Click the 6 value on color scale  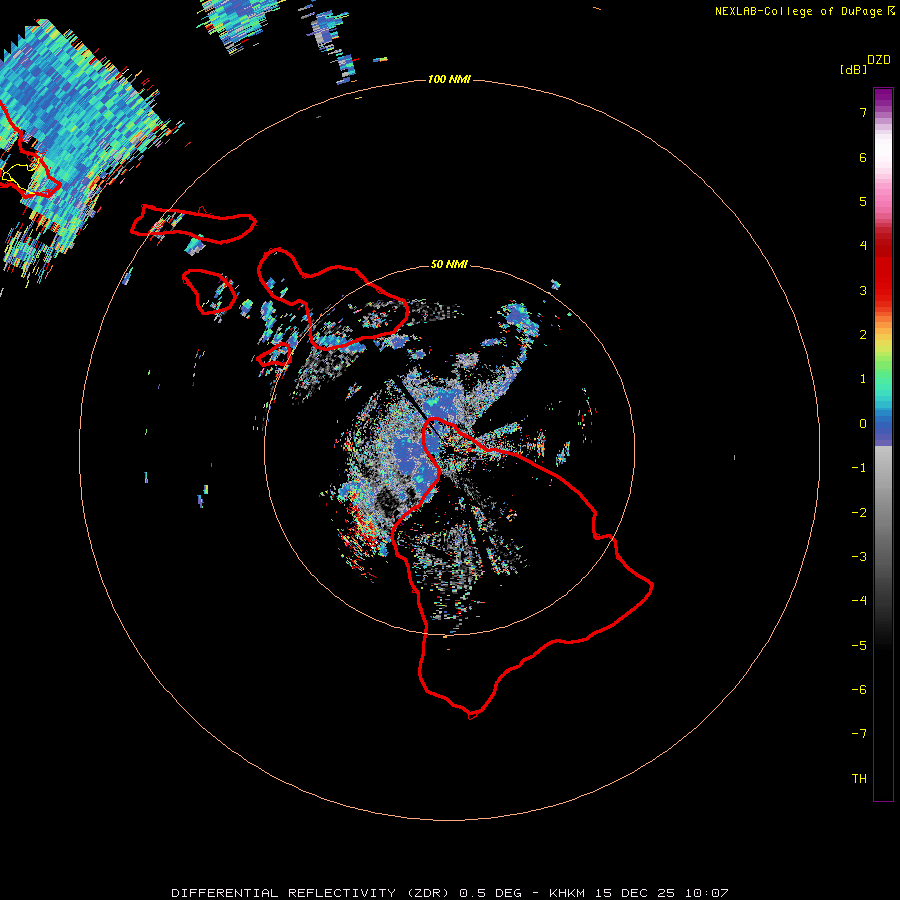pos(863,157)
